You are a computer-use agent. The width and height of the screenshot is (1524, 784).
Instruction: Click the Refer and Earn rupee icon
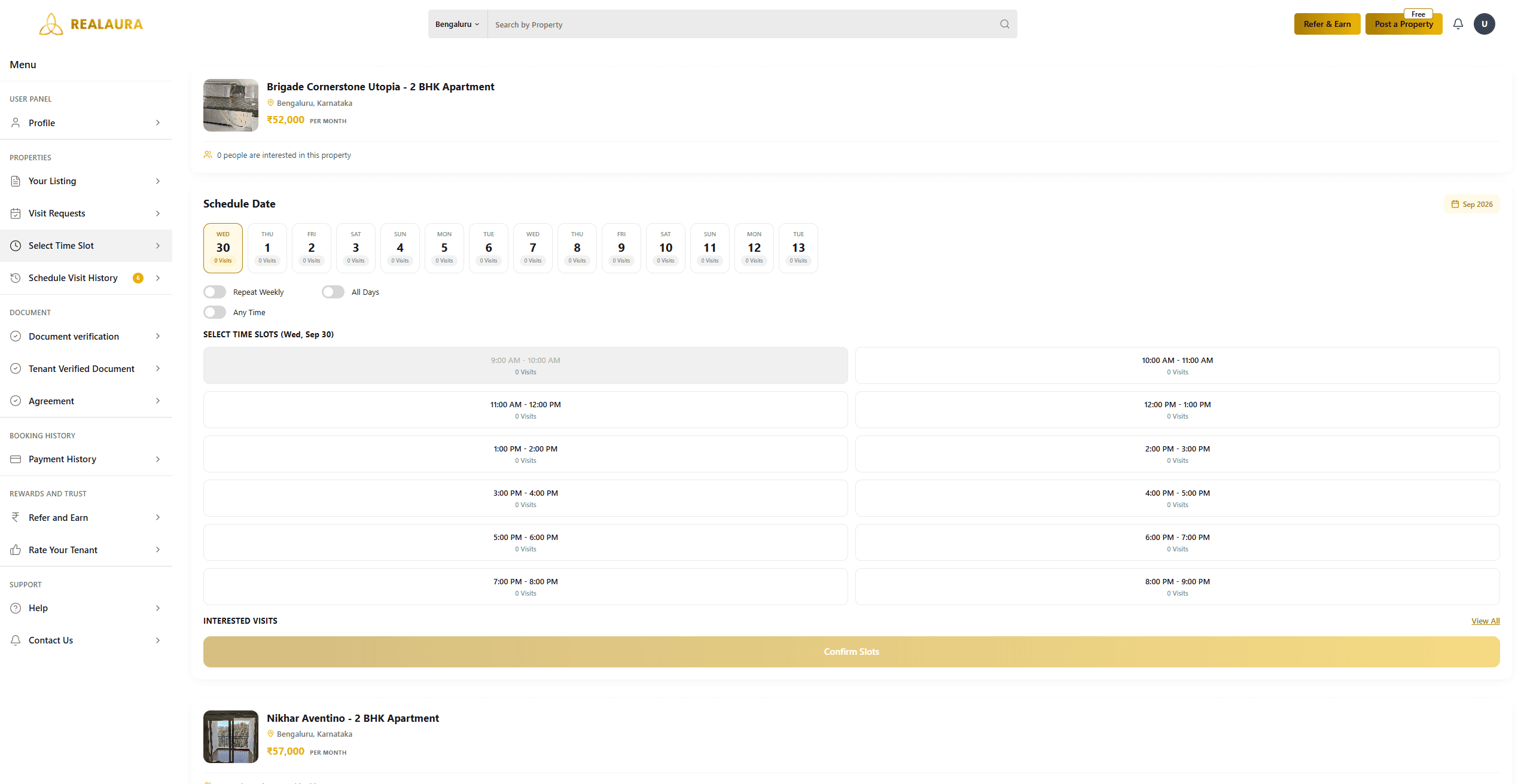click(x=16, y=518)
